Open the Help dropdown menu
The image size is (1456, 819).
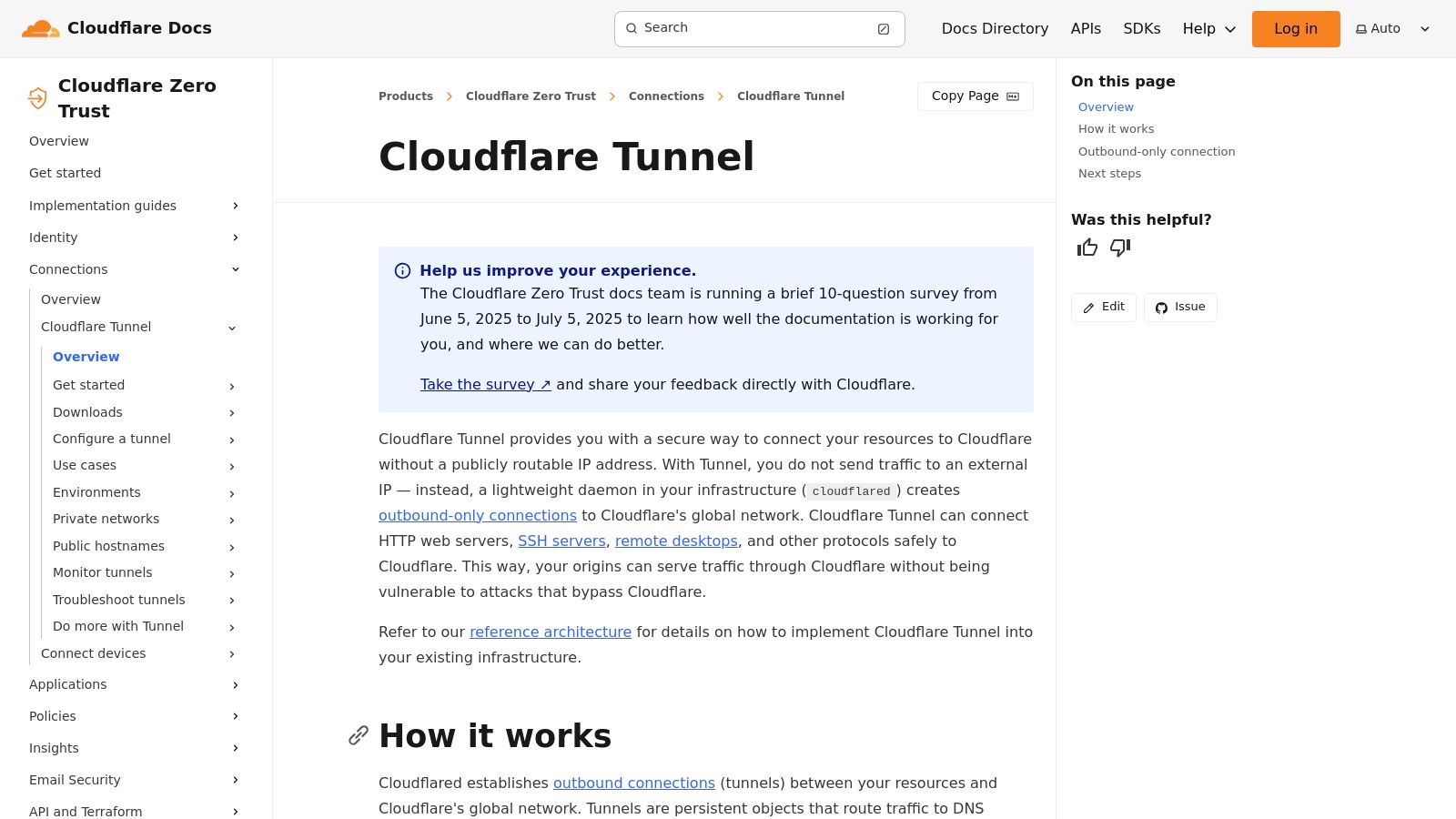[1209, 29]
